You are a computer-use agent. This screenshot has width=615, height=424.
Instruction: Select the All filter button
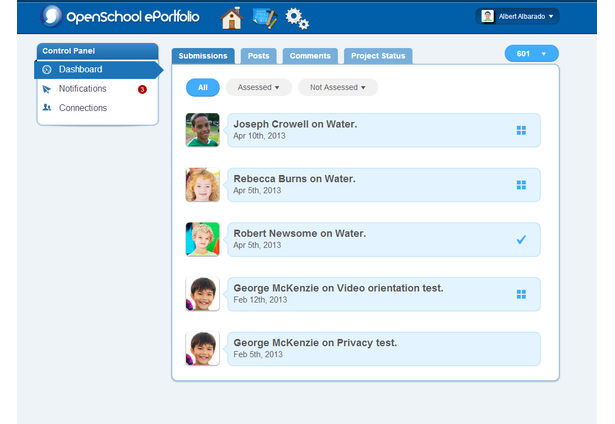[203, 87]
